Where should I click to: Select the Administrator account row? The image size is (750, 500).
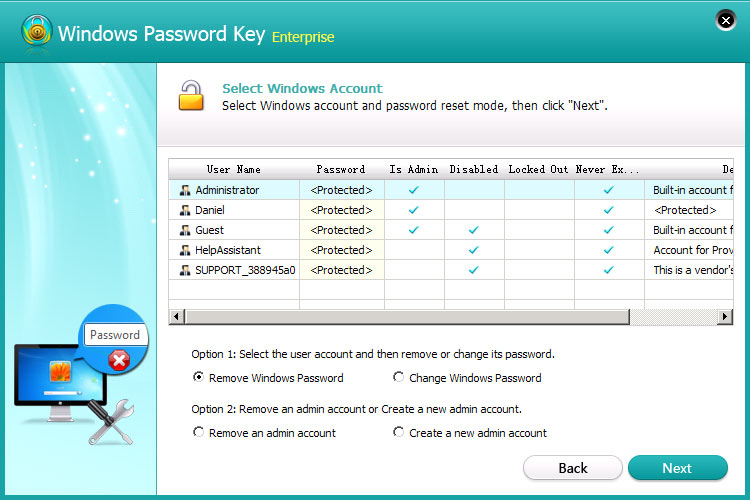pyautogui.click(x=451, y=190)
